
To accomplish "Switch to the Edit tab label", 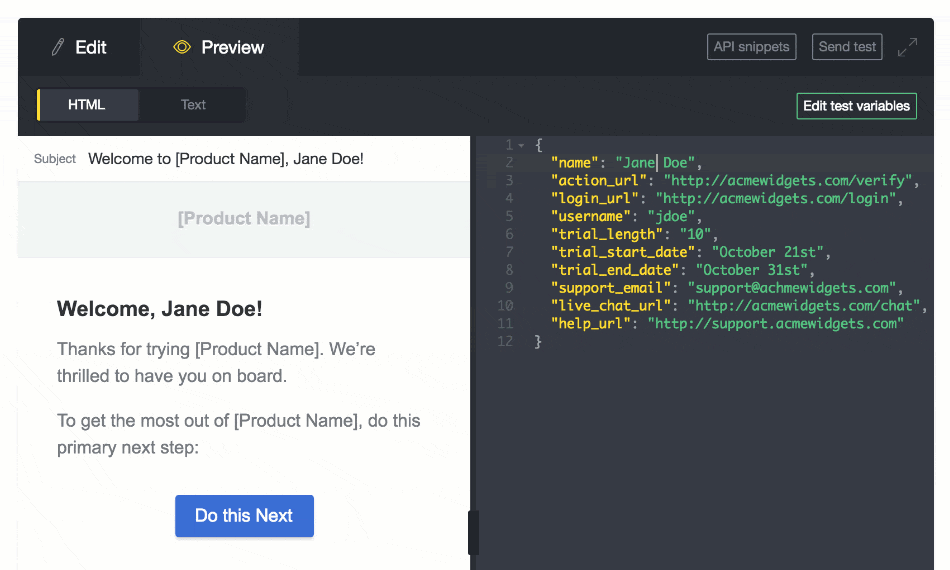I will [90, 47].
